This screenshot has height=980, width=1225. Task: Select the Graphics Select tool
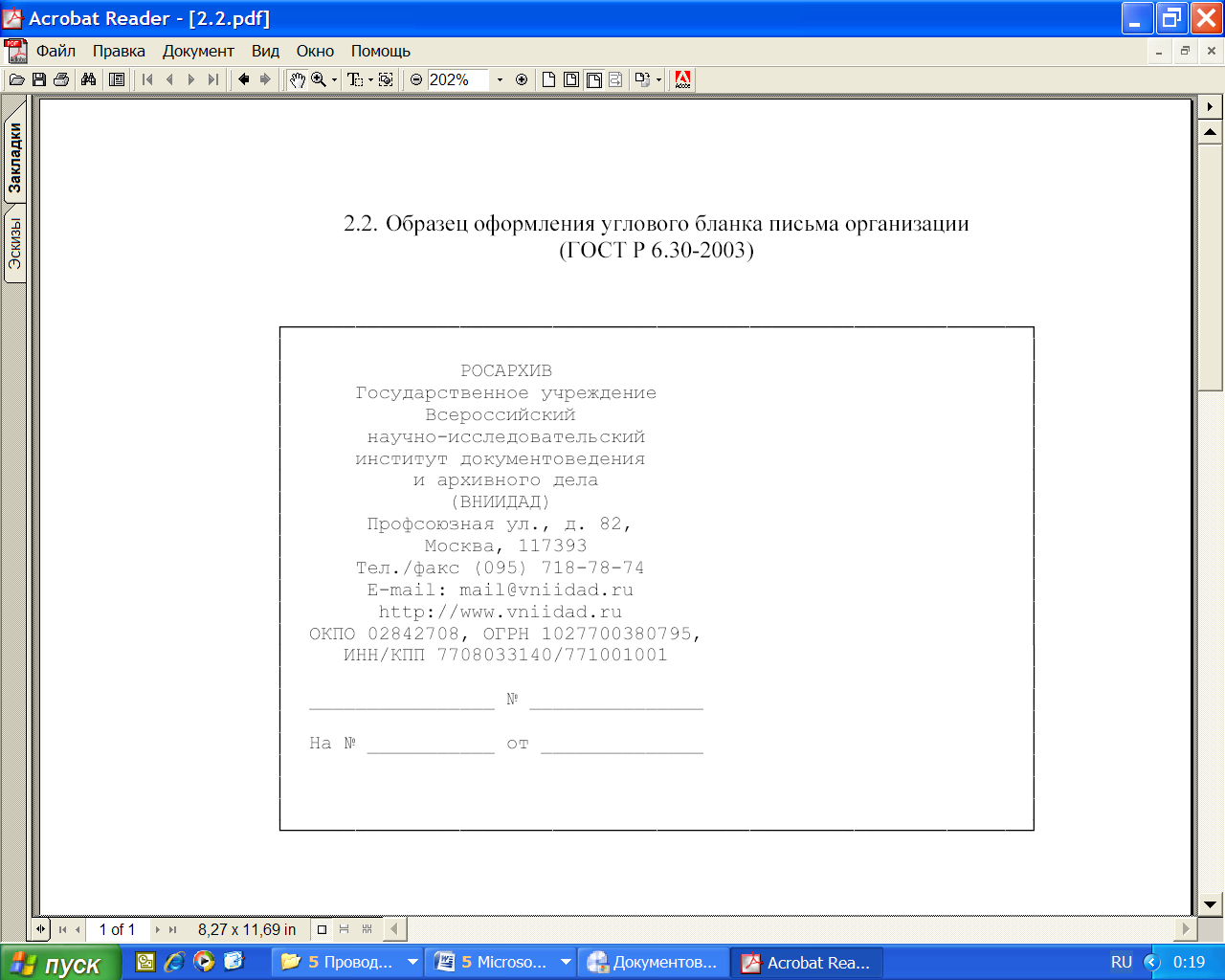click(386, 79)
